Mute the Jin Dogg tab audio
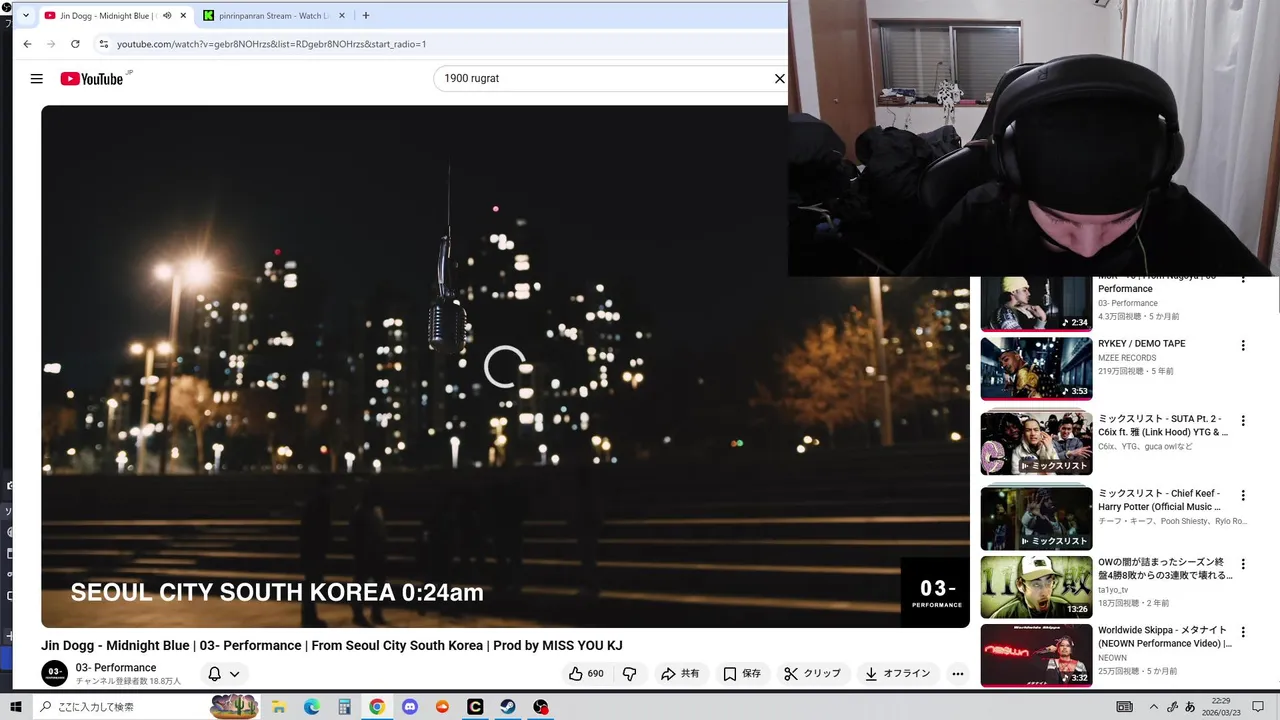The width and height of the screenshot is (1280, 720). [x=167, y=16]
